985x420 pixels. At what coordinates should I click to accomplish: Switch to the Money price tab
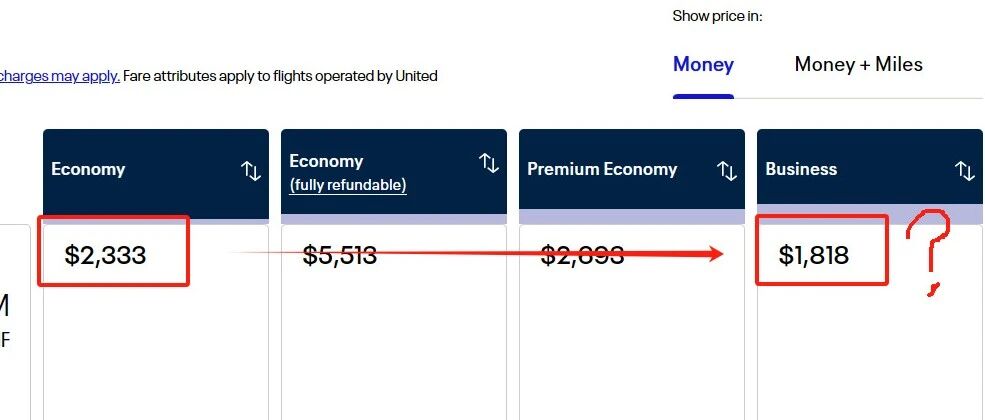[703, 65]
